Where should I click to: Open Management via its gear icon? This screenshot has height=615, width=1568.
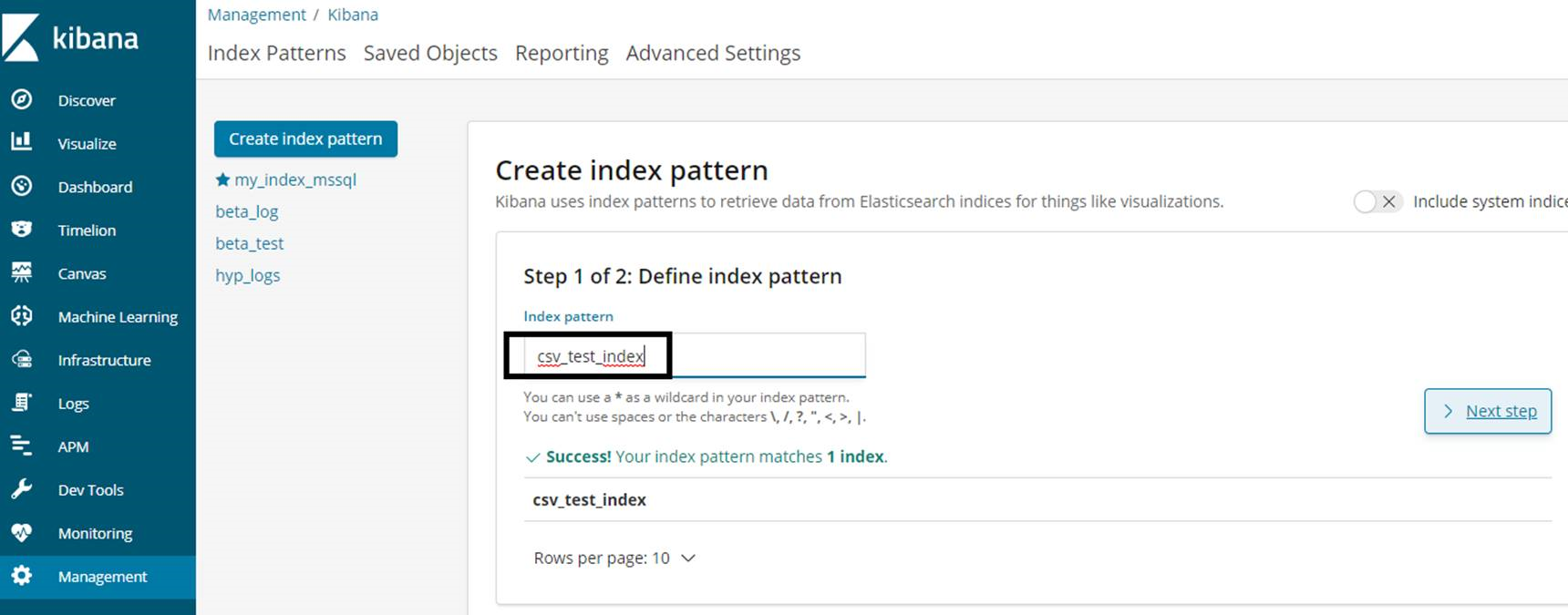[x=22, y=575]
